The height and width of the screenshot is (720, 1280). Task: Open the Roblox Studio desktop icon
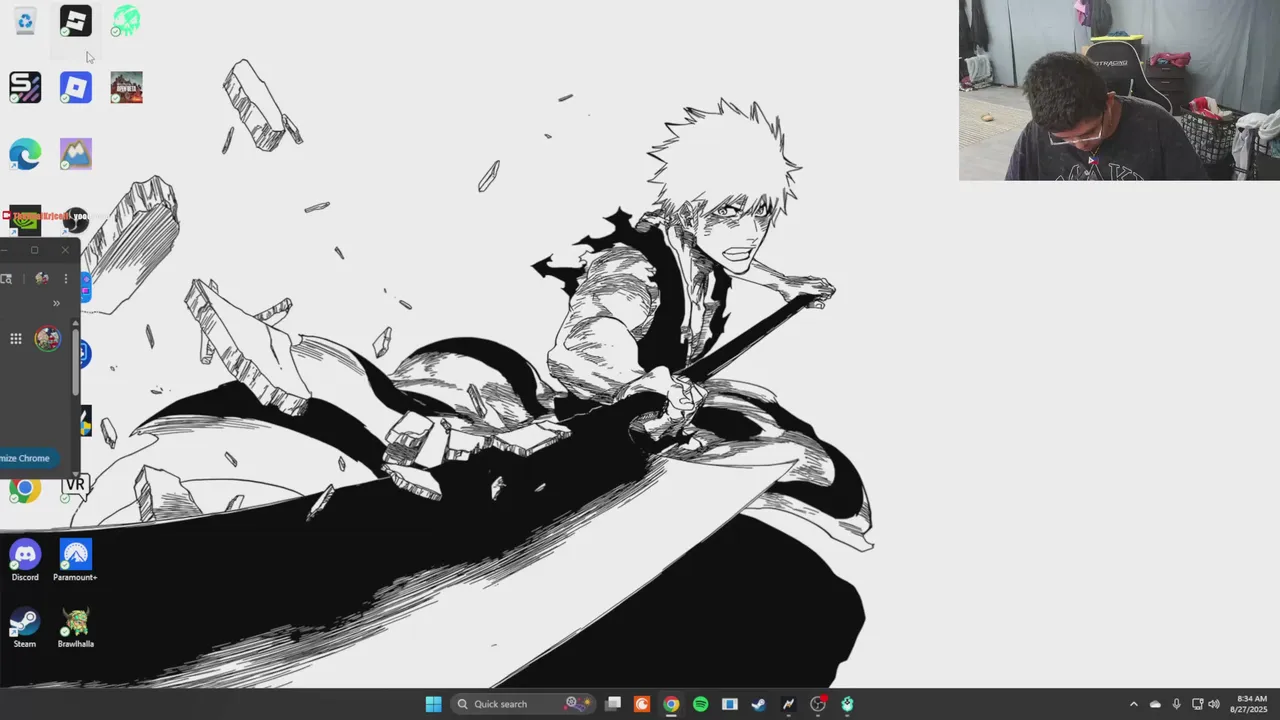76,20
